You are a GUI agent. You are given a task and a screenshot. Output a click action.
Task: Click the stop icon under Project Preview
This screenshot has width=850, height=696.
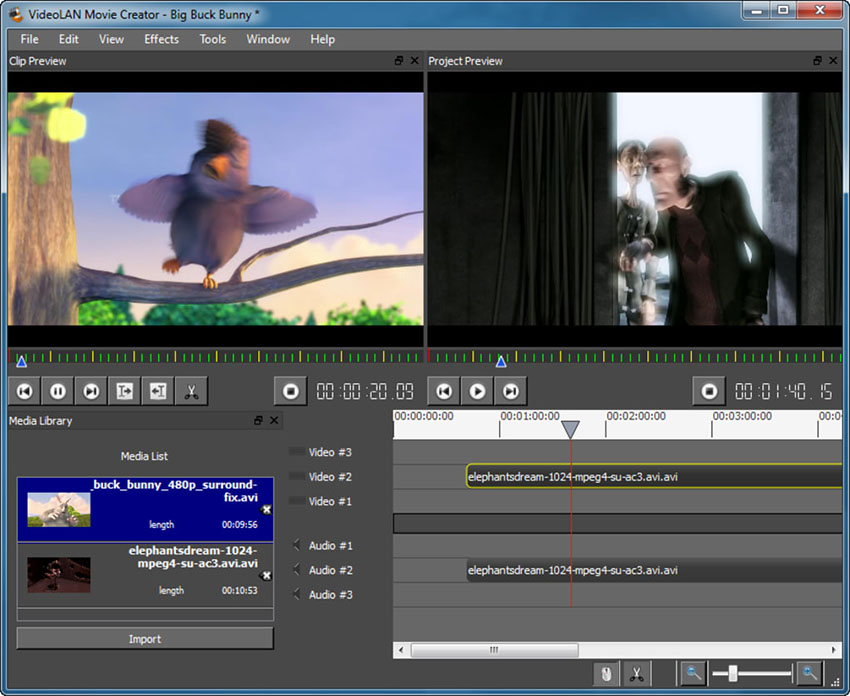coord(709,390)
